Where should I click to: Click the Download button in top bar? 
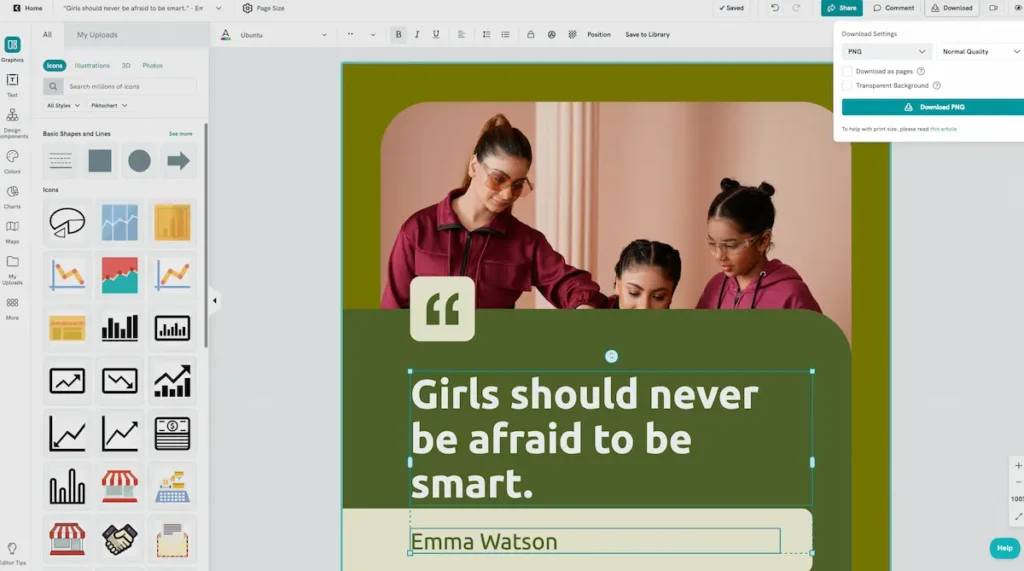coord(952,8)
